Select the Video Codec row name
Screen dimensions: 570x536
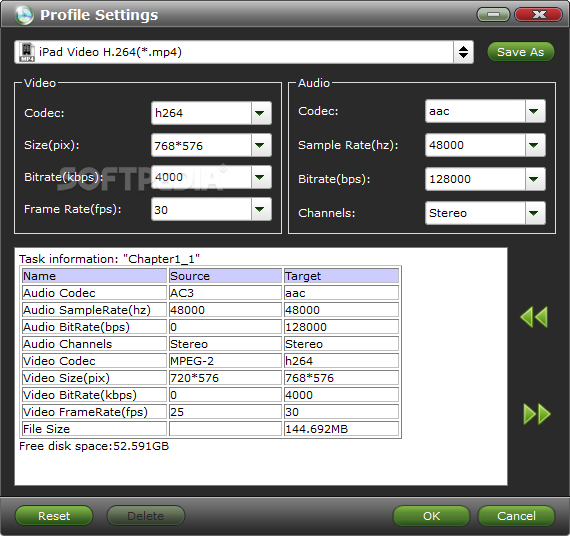(94, 361)
